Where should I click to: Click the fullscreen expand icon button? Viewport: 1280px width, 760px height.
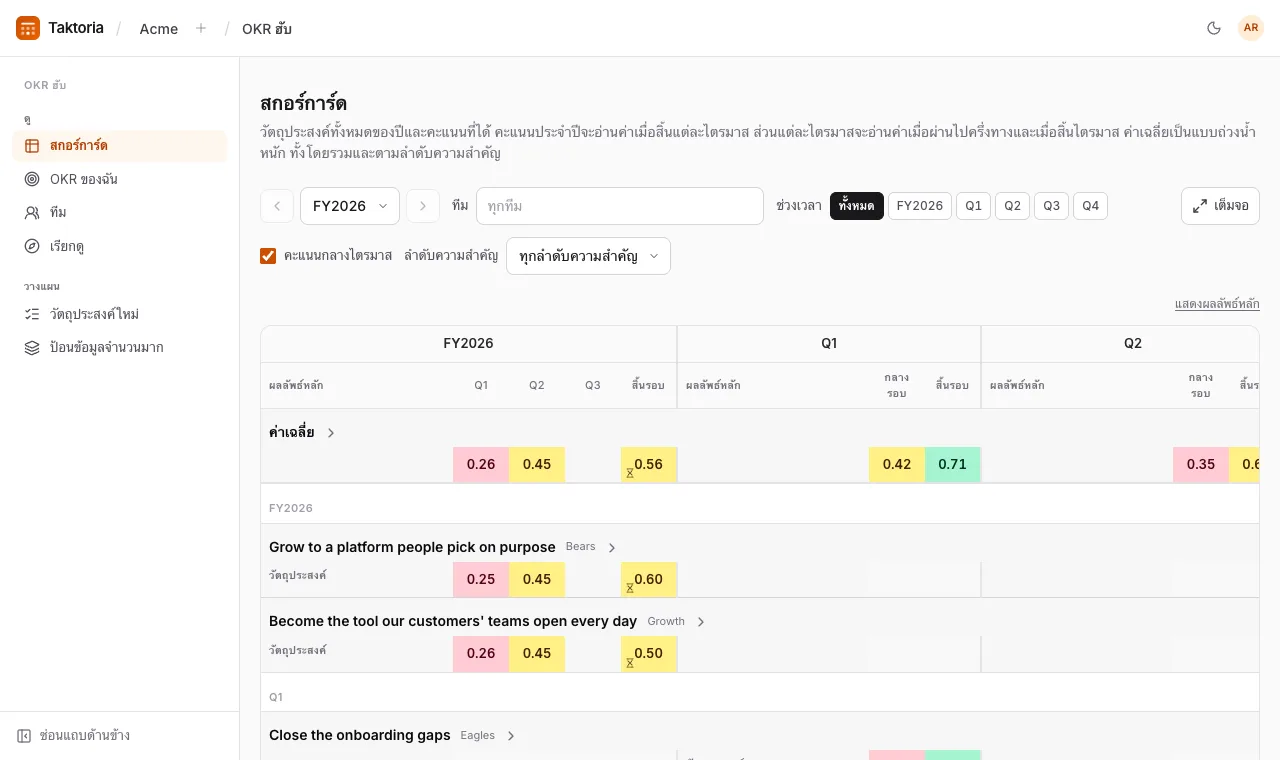click(x=1220, y=206)
